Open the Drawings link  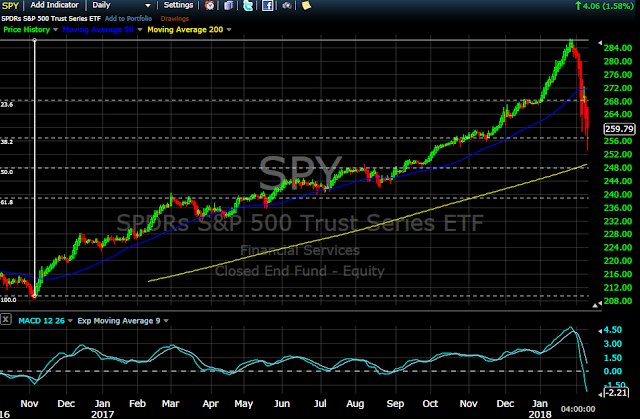click(175, 19)
